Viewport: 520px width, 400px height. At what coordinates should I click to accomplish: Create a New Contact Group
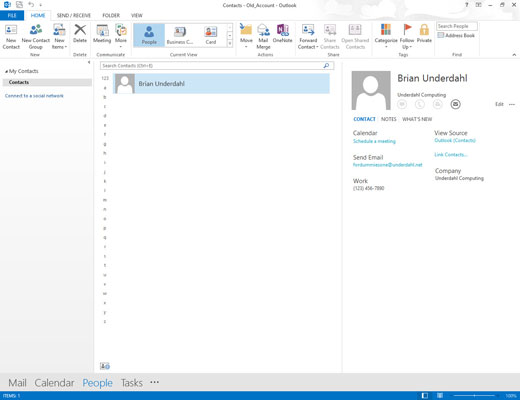coord(35,36)
